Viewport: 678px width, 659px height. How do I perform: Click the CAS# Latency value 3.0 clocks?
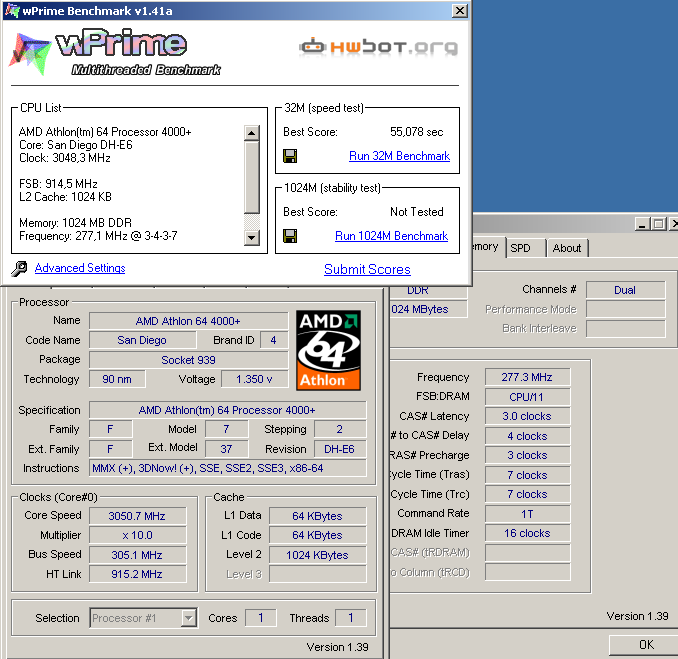click(527, 416)
